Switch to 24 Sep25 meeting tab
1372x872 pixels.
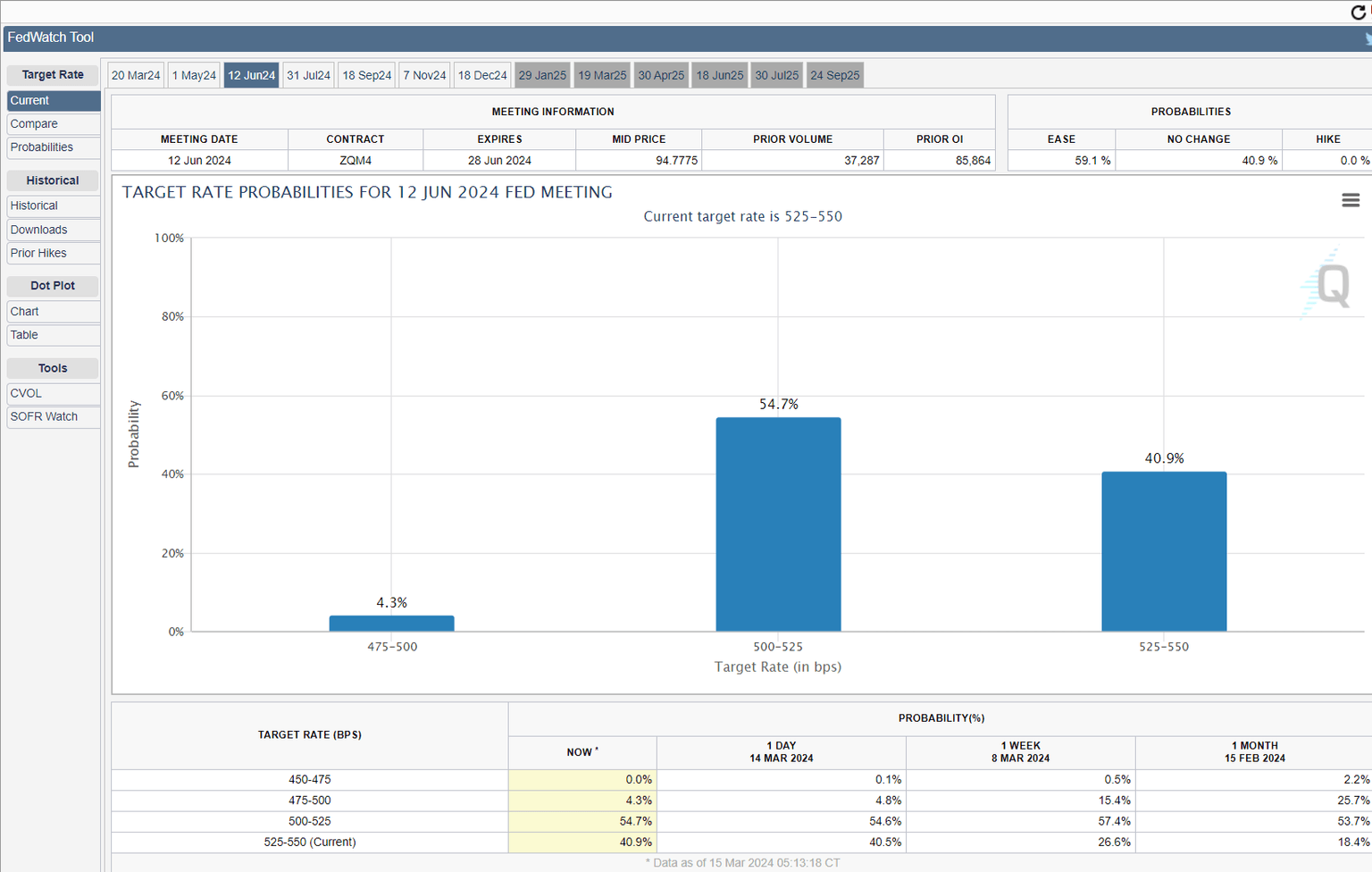coord(835,75)
